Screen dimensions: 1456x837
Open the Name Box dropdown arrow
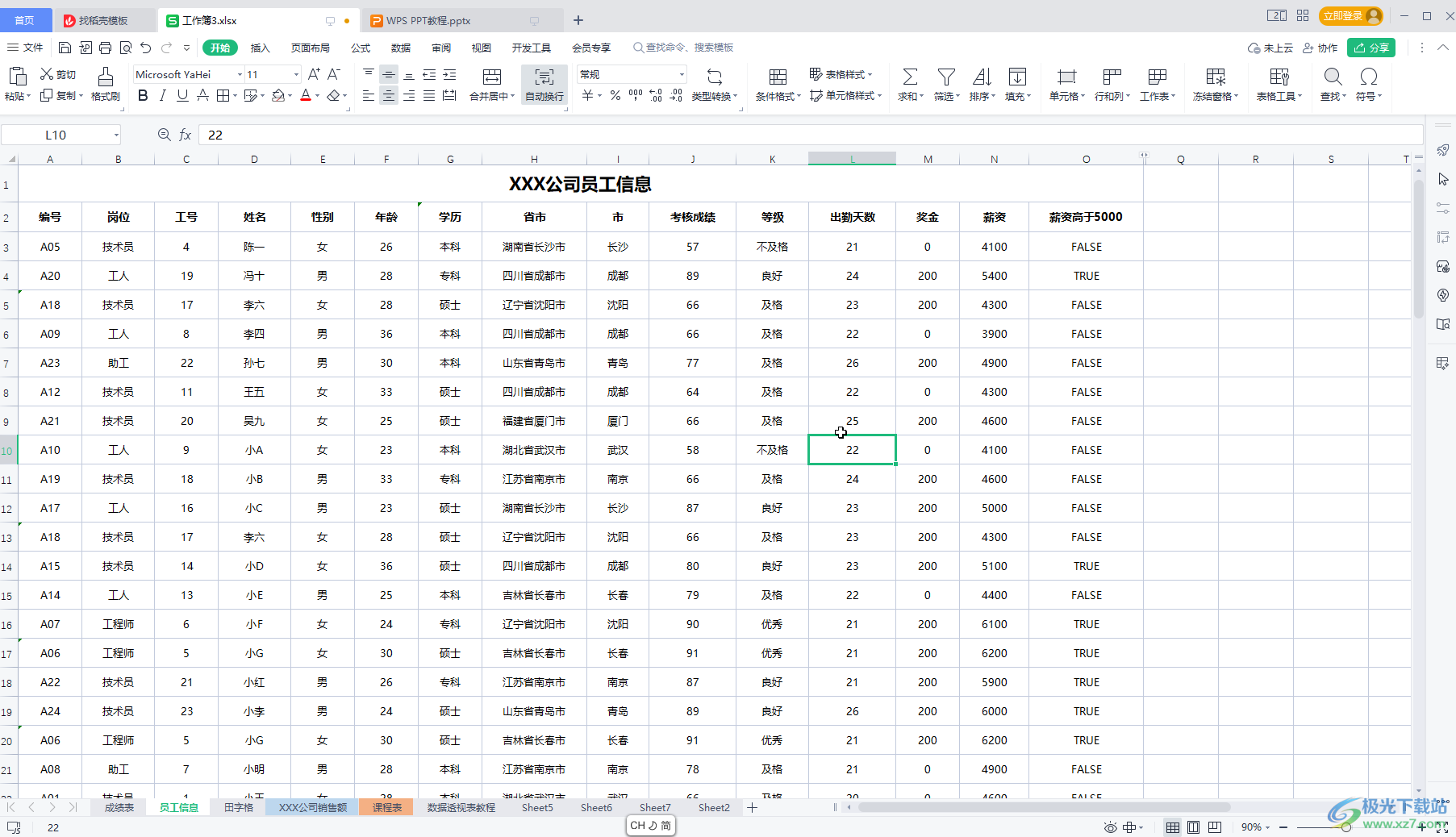(x=116, y=135)
